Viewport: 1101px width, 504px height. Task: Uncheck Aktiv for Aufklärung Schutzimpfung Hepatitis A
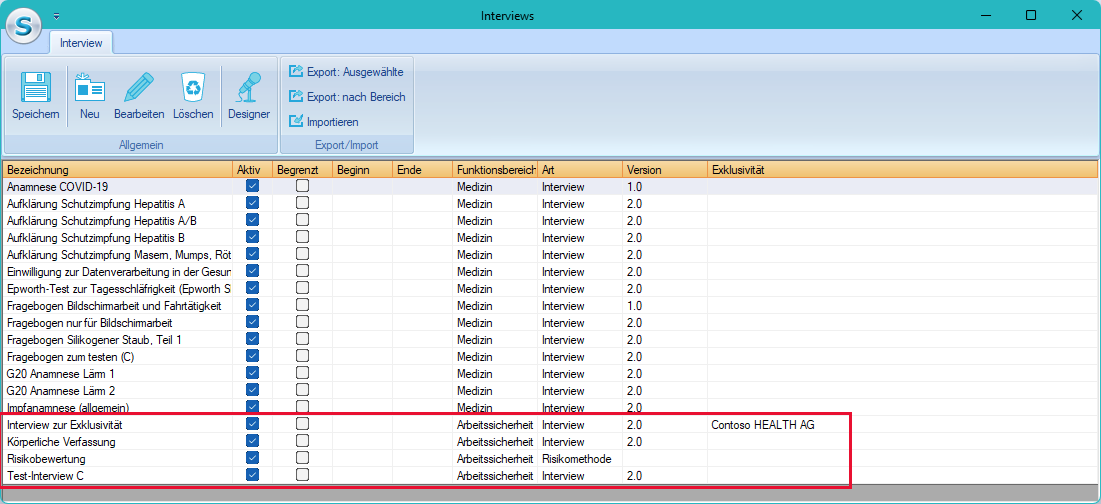(253, 203)
